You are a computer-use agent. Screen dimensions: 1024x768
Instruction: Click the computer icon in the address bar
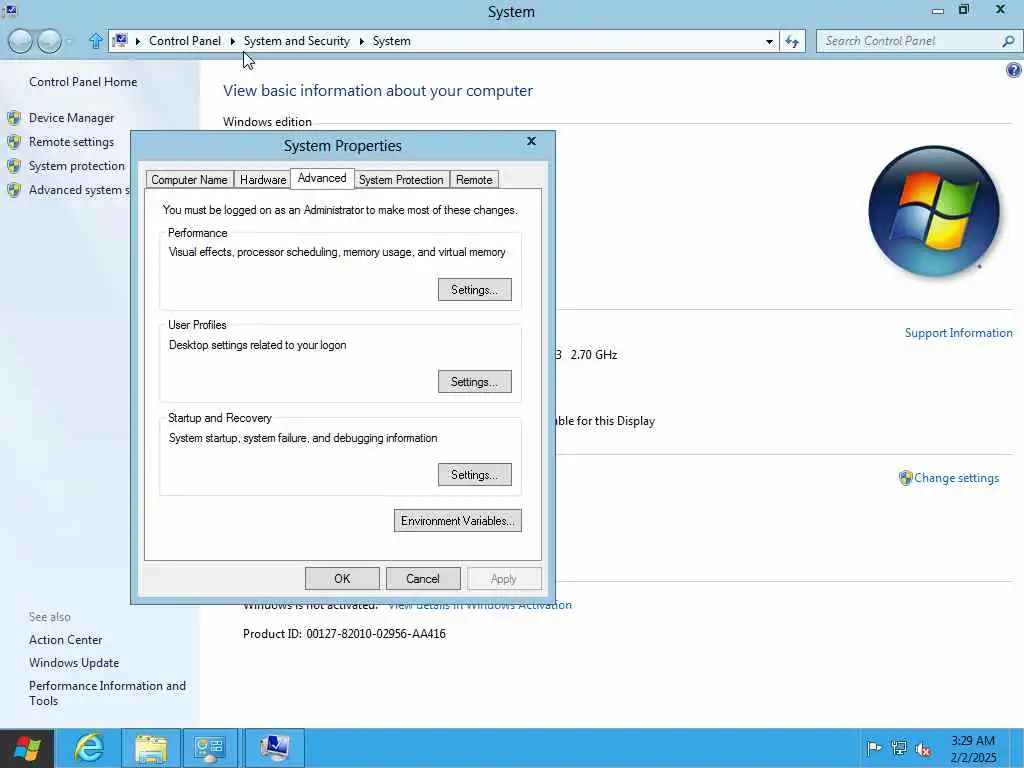pyautogui.click(x=120, y=40)
